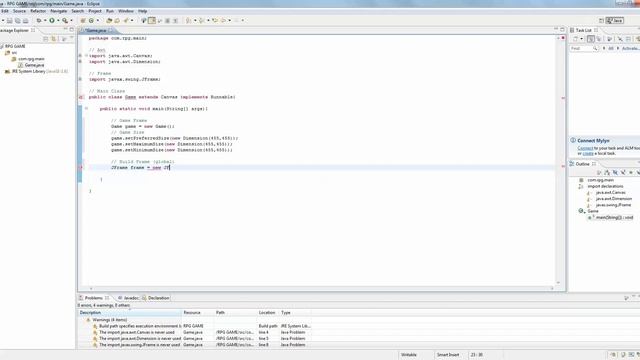640x360 pixels.
Task: Toggle Sort in Outline toolbar
Action: [x=607, y=173]
